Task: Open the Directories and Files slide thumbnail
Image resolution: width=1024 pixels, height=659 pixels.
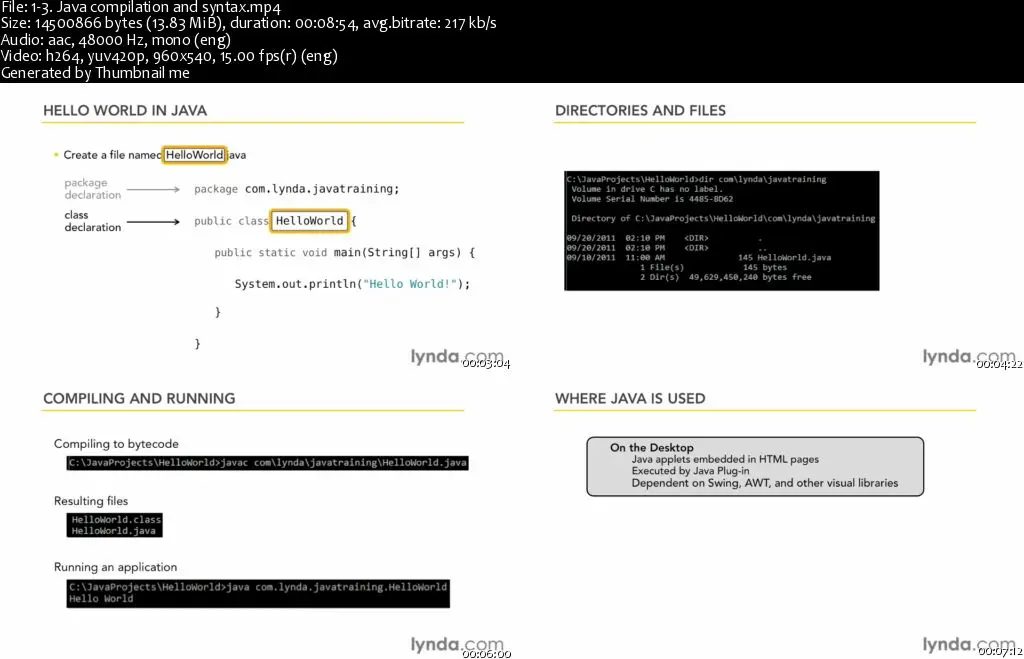Action: (x=768, y=227)
